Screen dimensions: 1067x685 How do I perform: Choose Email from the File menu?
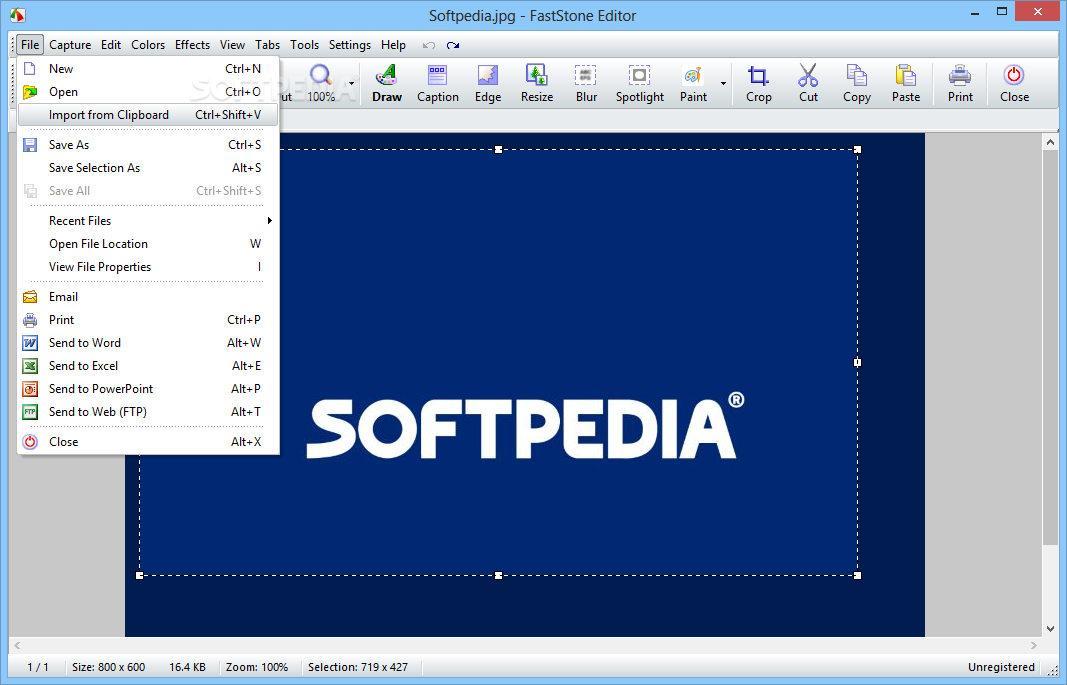tap(147, 297)
